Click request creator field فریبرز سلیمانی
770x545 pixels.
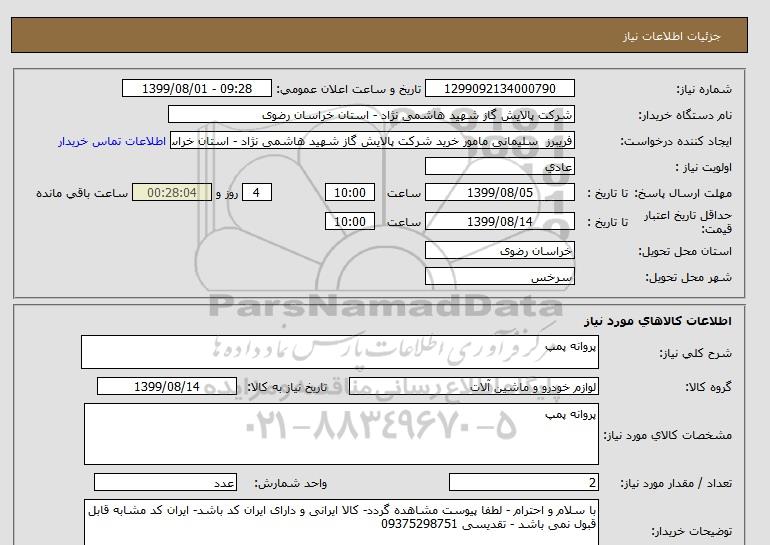pos(372,140)
